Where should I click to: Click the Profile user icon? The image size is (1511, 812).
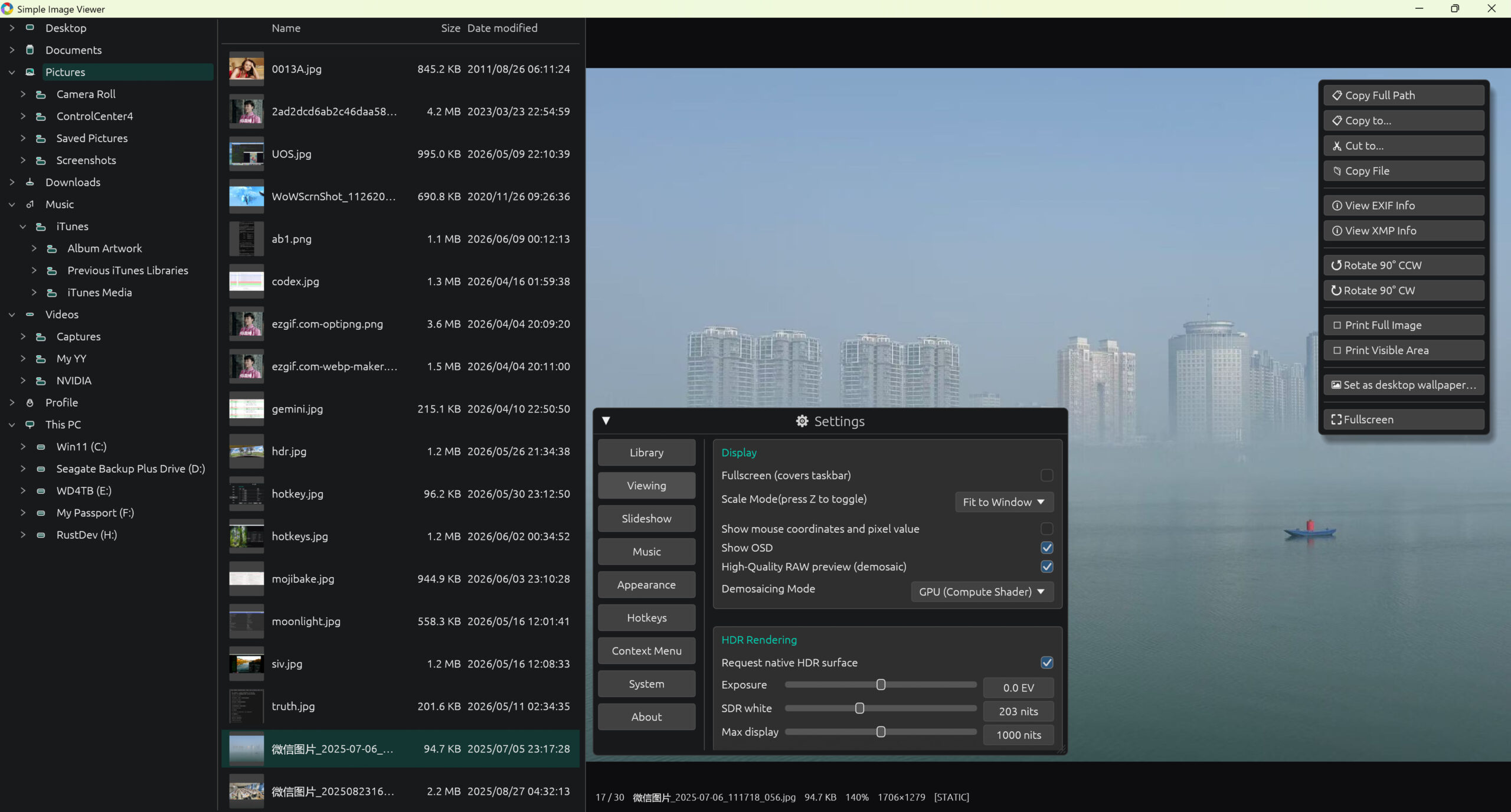30,402
